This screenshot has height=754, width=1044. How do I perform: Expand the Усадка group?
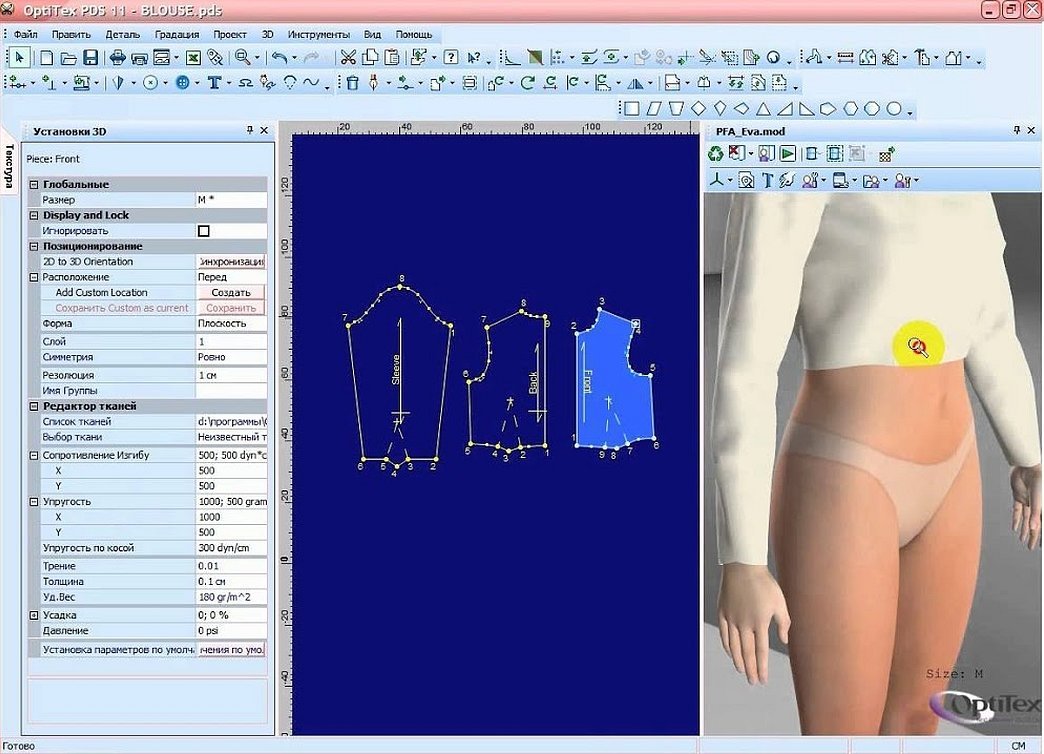pyautogui.click(x=34, y=615)
